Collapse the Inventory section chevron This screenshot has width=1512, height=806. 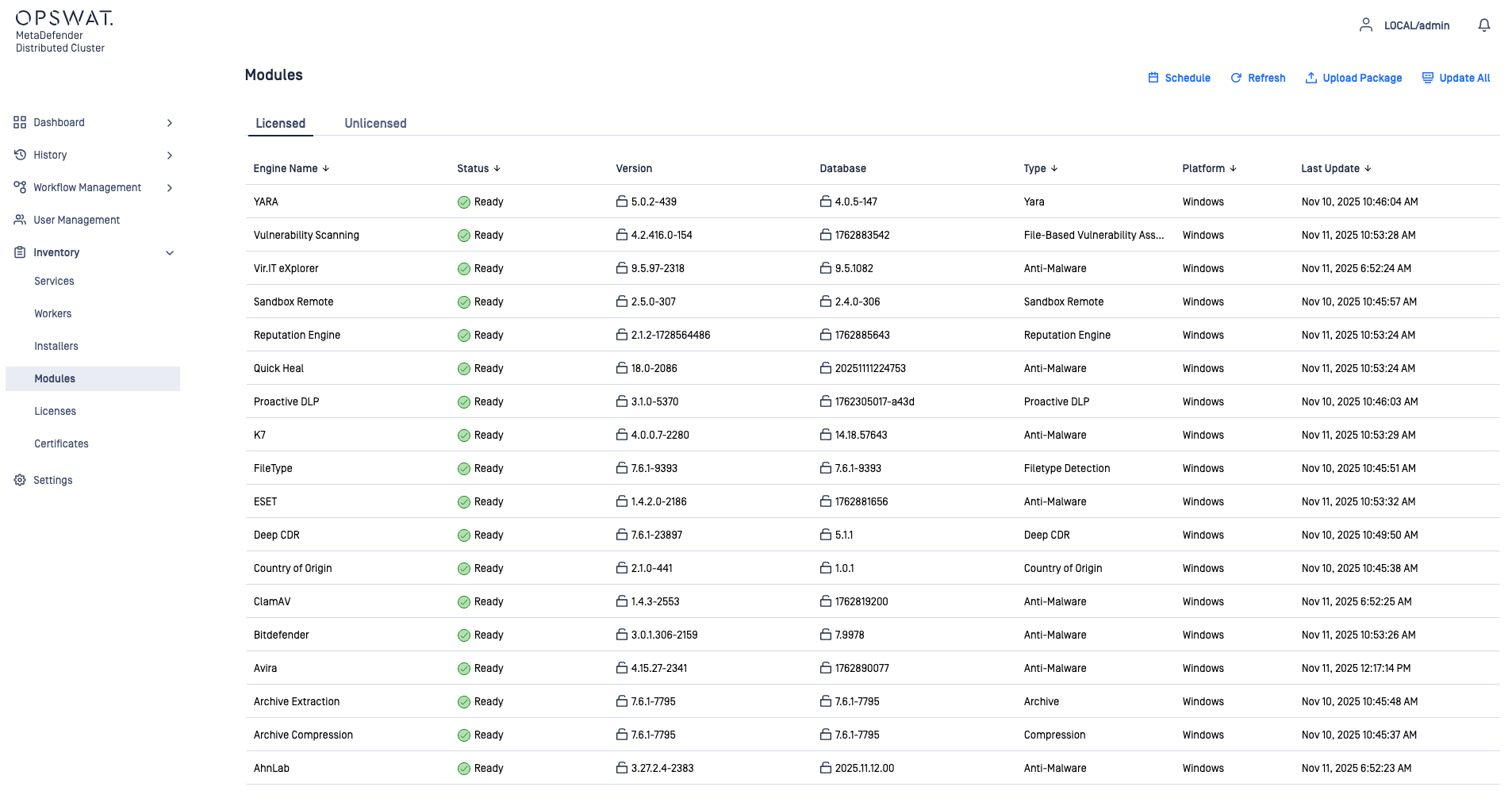(x=169, y=253)
